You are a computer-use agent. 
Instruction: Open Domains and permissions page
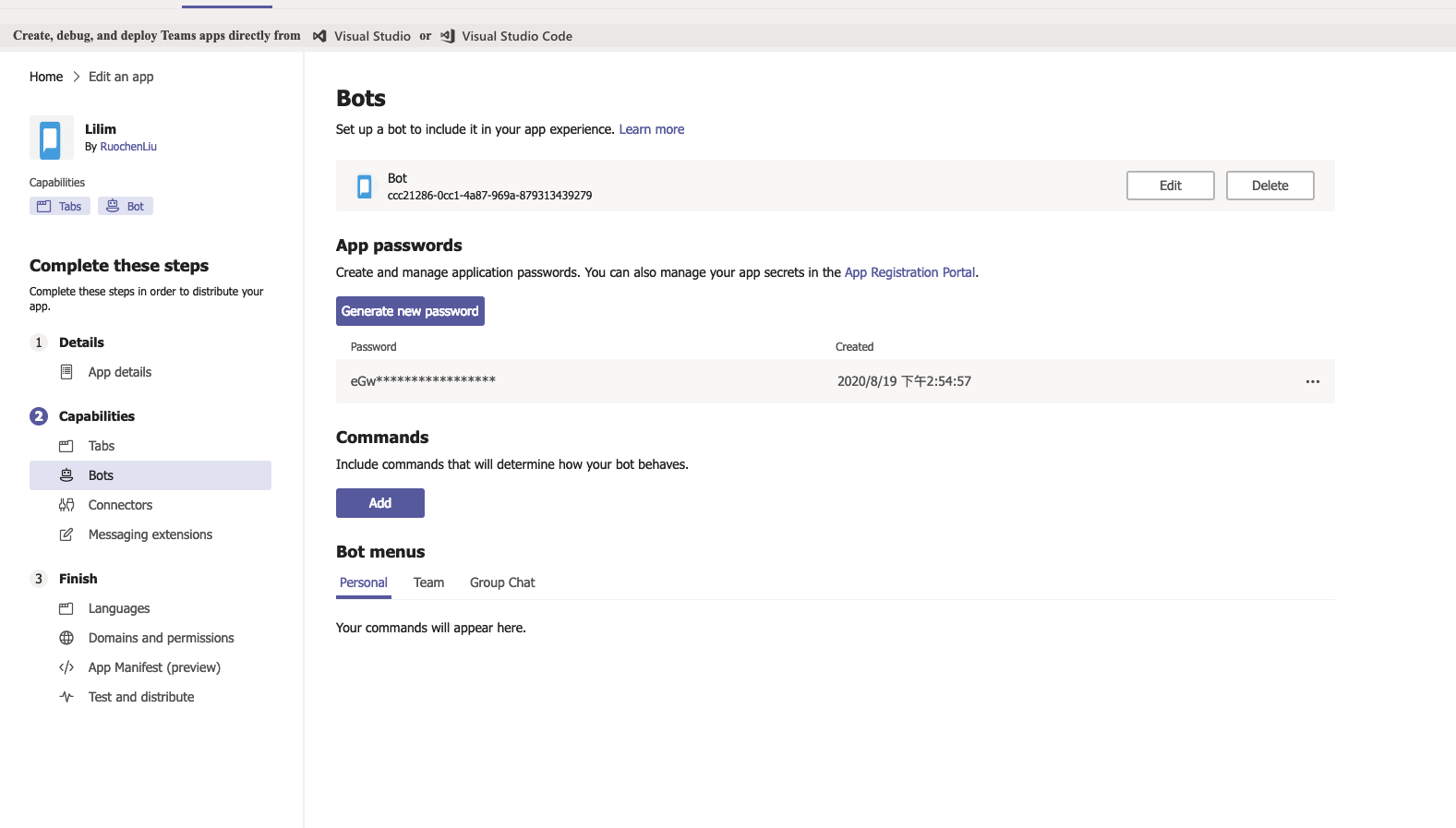click(161, 638)
